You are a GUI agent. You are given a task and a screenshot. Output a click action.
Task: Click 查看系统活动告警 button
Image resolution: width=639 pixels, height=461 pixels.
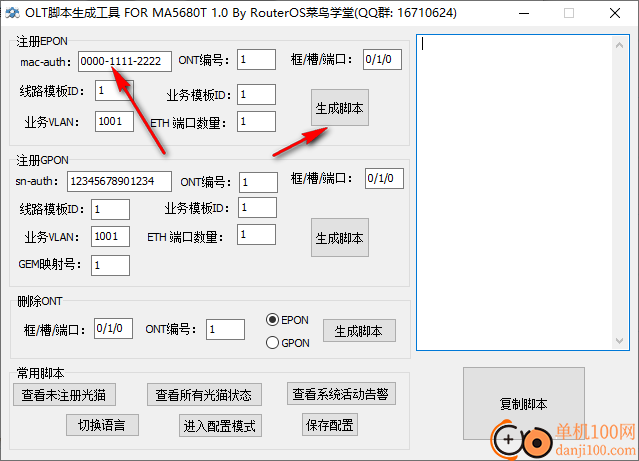tap(341, 393)
